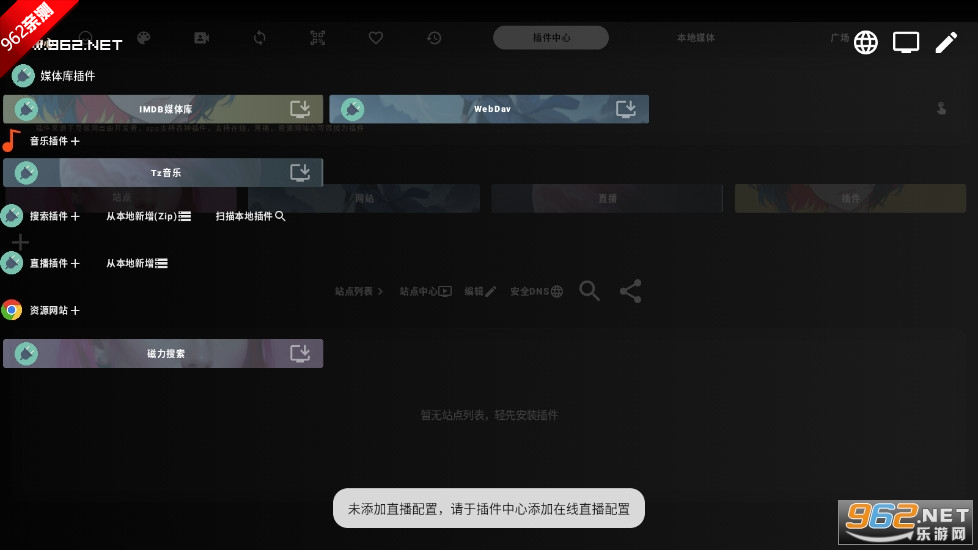
Task: Click 从本地新增 next to 直播插件
Action: tap(137, 263)
